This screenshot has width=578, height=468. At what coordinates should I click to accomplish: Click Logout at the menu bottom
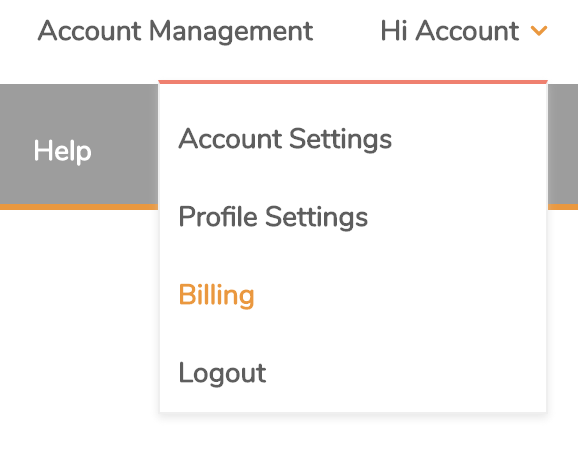222,373
